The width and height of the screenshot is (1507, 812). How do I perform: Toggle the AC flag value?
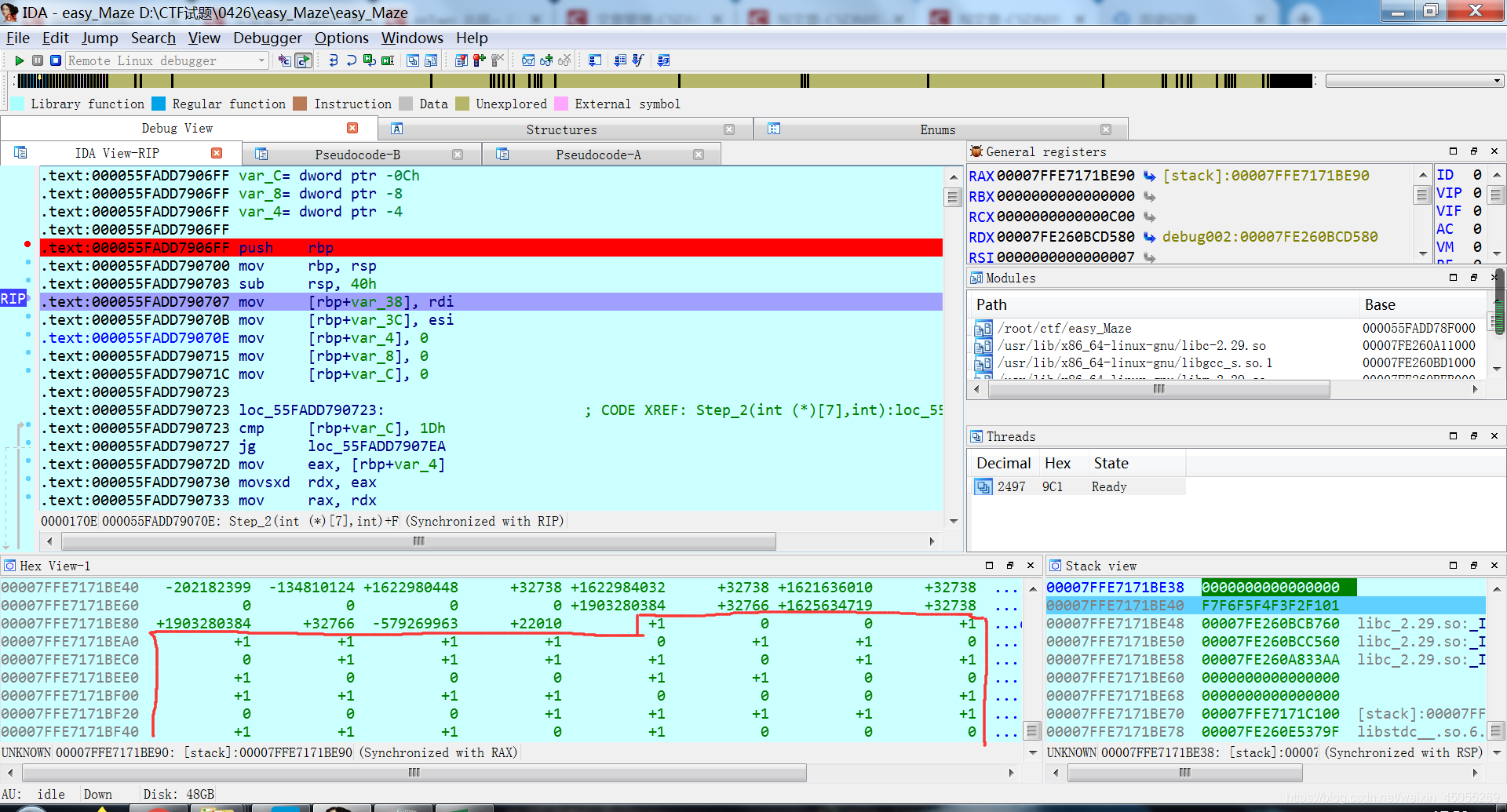click(1477, 229)
